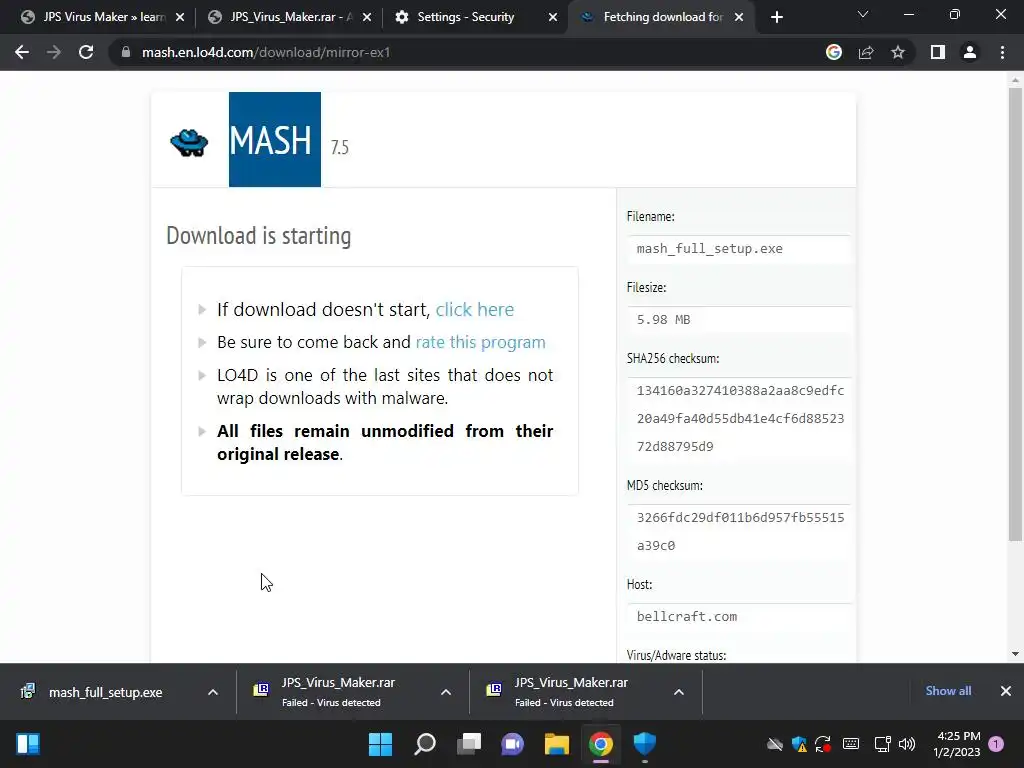
Task: Expand options for last failed JPS_Virus_Maker.rar
Action: pos(679,692)
